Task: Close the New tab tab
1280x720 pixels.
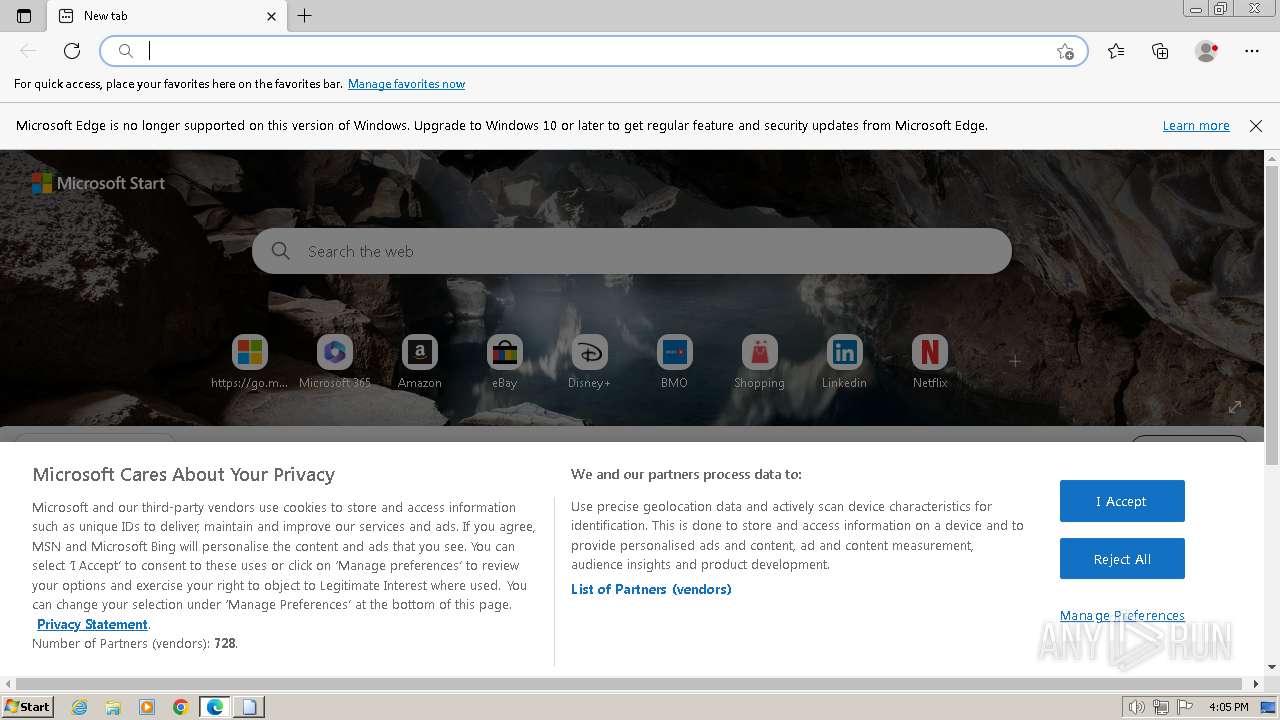Action: click(x=272, y=16)
